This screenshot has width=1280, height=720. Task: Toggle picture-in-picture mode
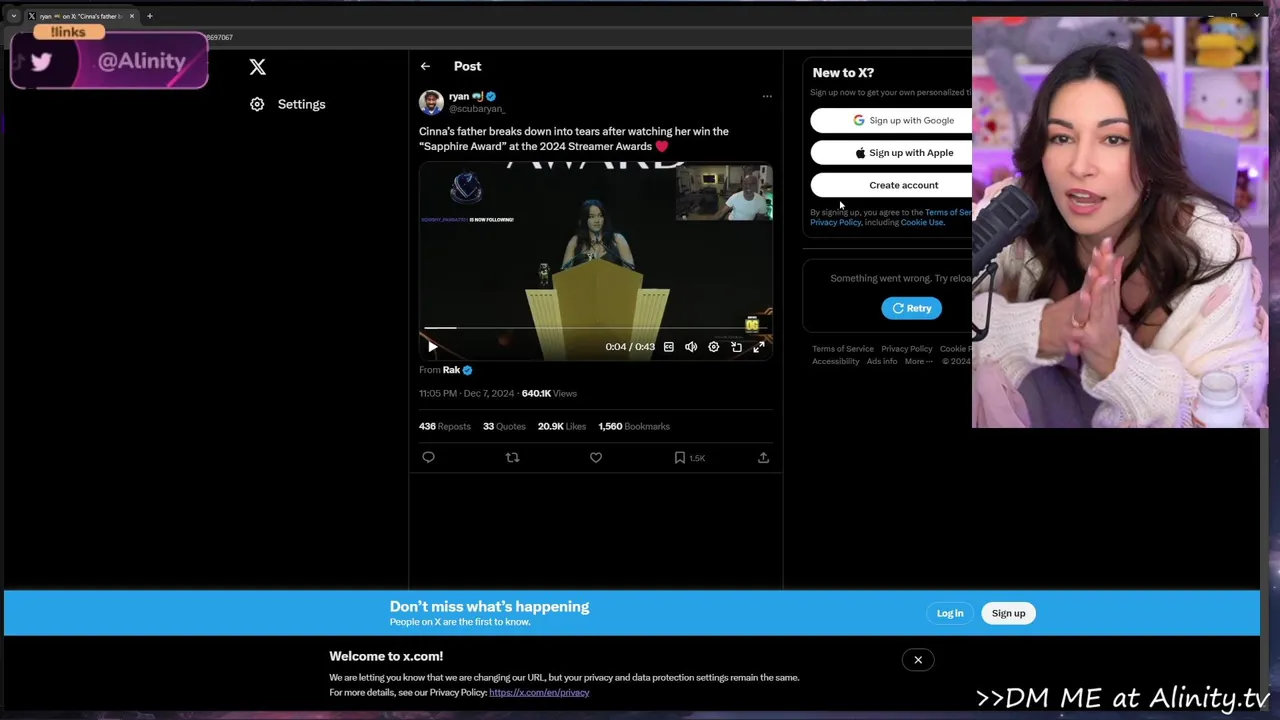tap(736, 347)
